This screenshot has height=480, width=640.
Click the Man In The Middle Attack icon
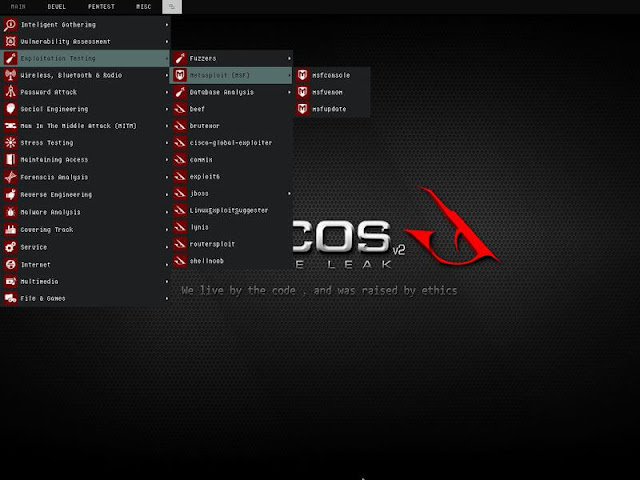[11, 126]
